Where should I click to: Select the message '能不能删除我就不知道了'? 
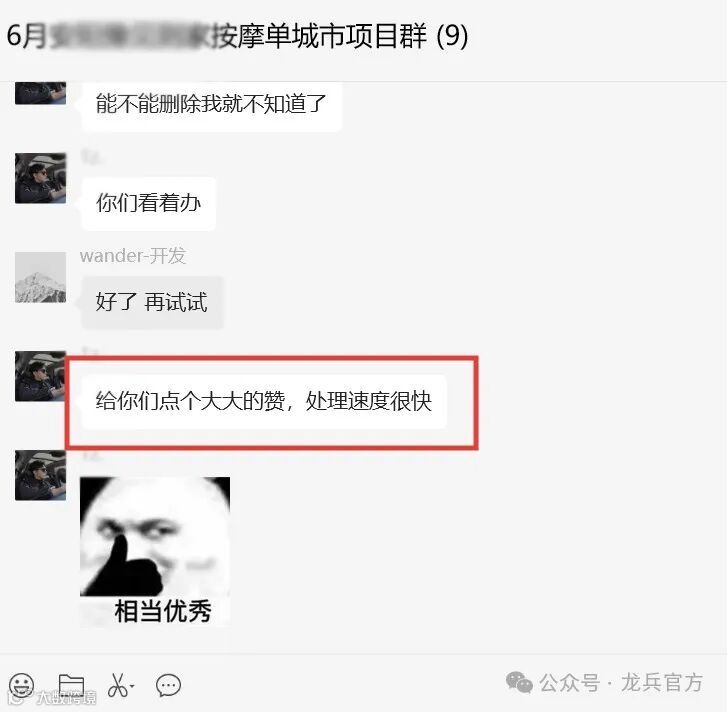click(x=211, y=105)
